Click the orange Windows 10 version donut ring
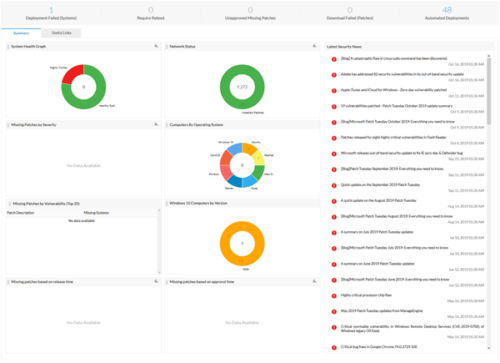This screenshot has height=363, width=500. (242, 261)
